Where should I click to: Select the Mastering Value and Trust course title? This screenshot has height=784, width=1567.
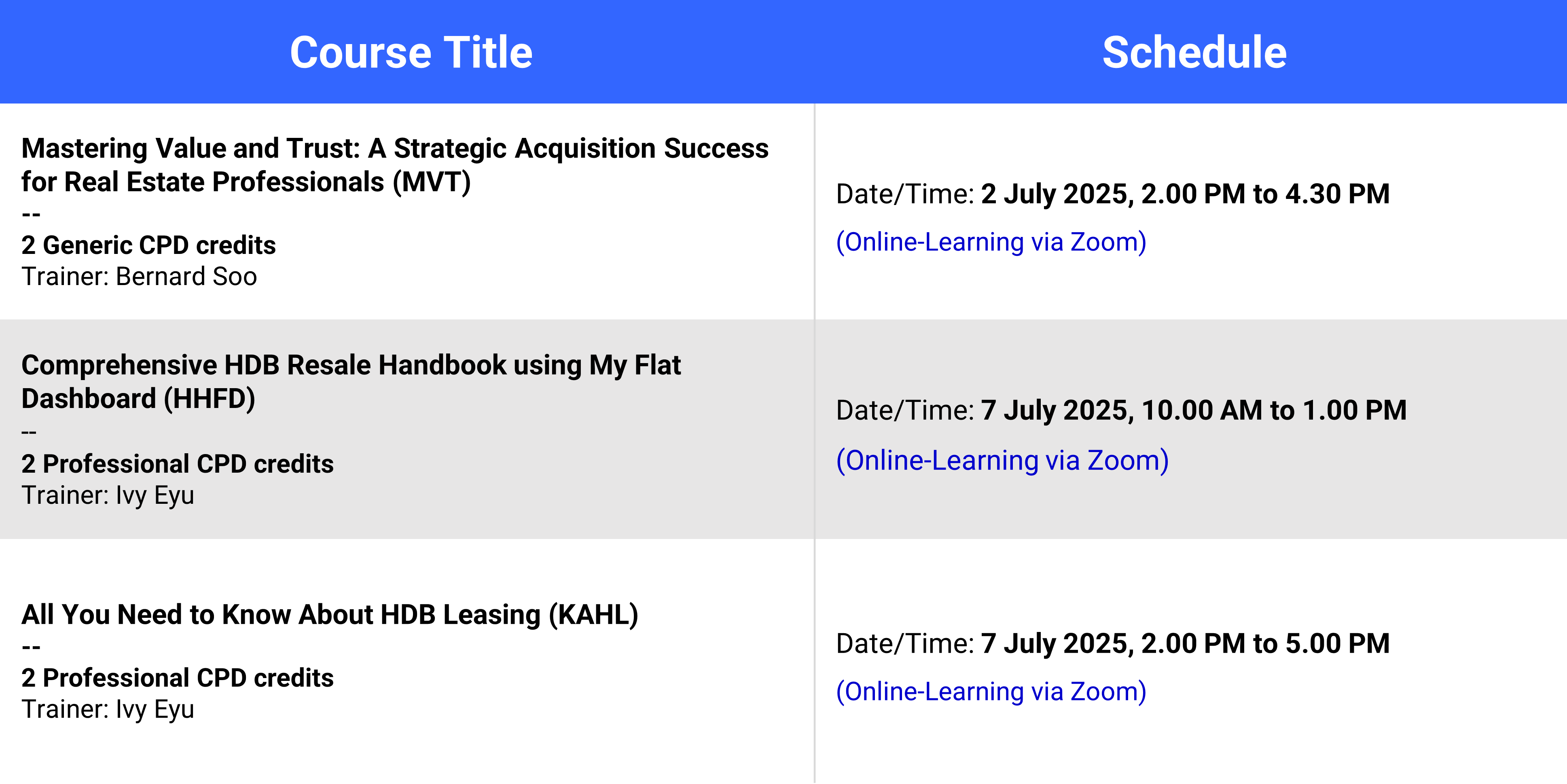[395, 165]
